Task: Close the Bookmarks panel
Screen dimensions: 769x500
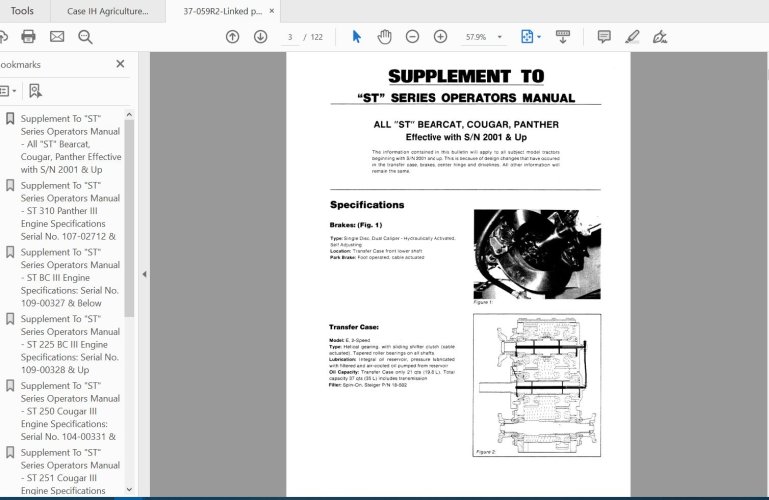Action: click(120, 64)
